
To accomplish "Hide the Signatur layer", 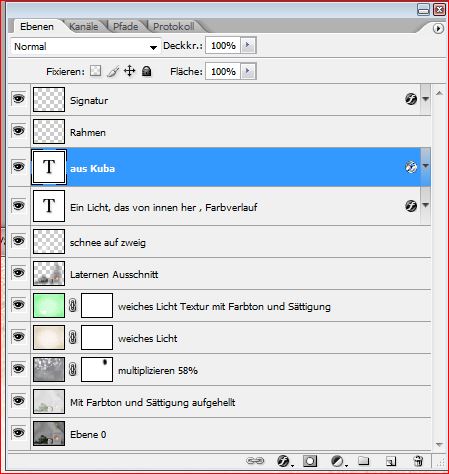I will point(19,99).
